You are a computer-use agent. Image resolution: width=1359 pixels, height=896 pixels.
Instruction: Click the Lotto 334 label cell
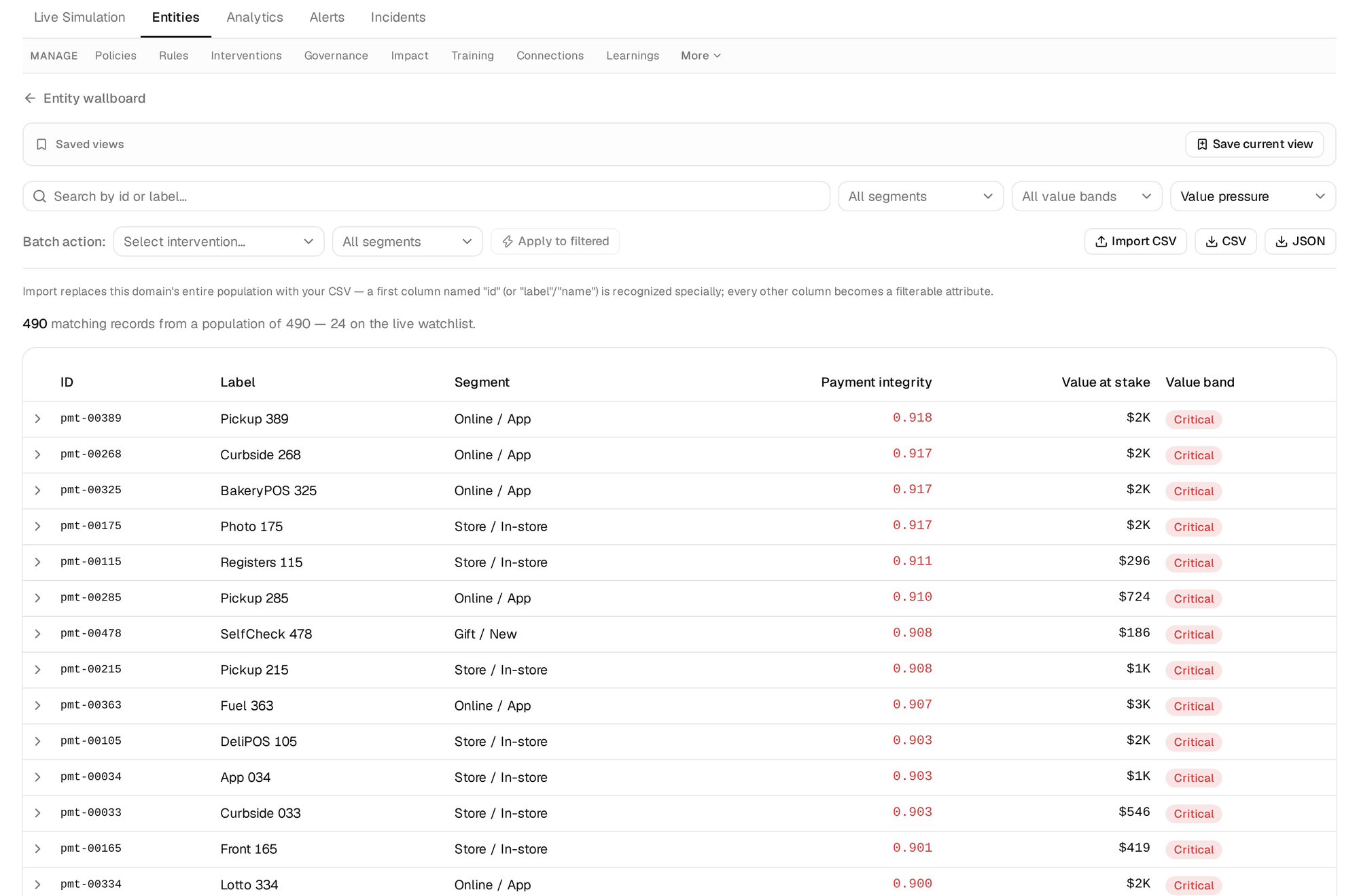249,885
